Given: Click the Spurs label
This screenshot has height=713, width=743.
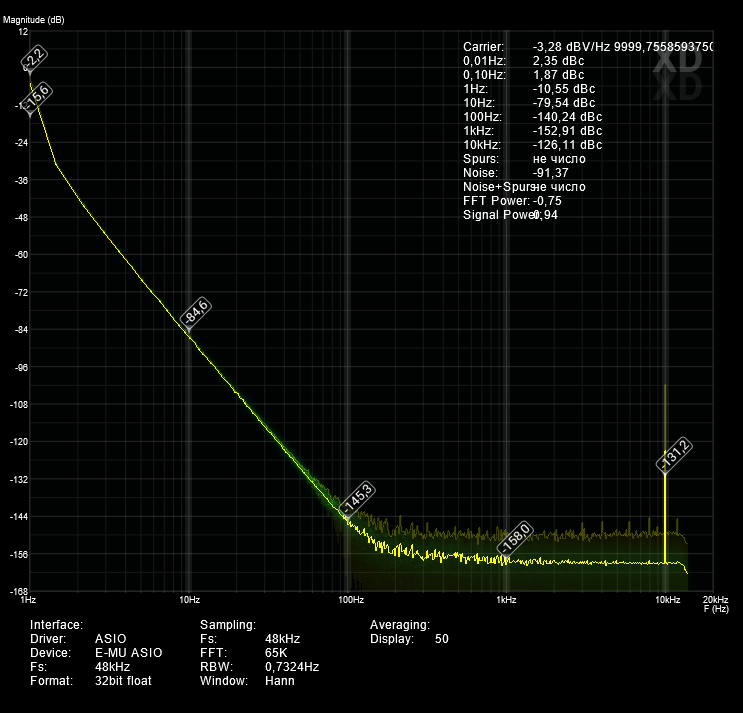Looking at the screenshot, I should [x=481, y=159].
